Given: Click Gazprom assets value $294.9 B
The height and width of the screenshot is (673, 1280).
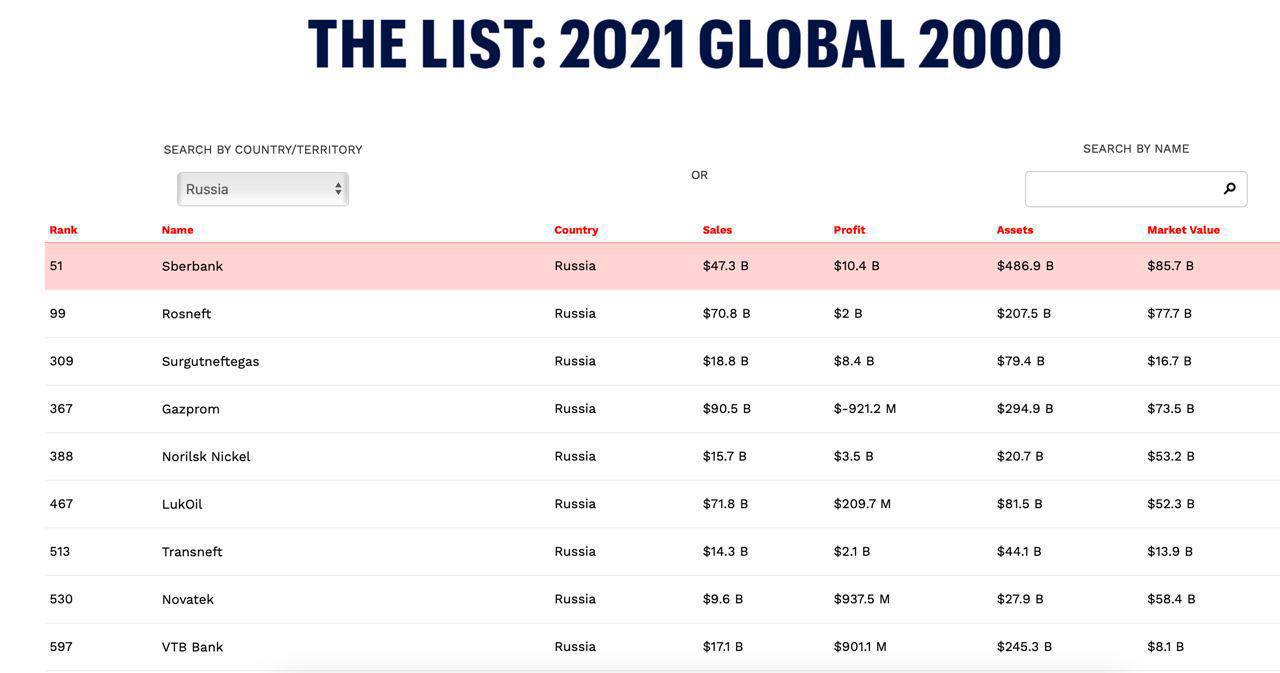Looking at the screenshot, I should pos(1025,409).
